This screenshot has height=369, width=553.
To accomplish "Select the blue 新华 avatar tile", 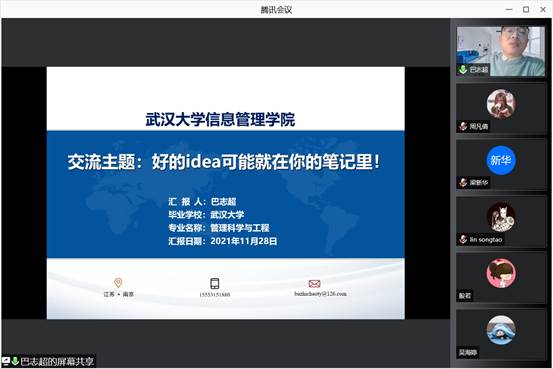I will pyautogui.click(x=500, y=164).
